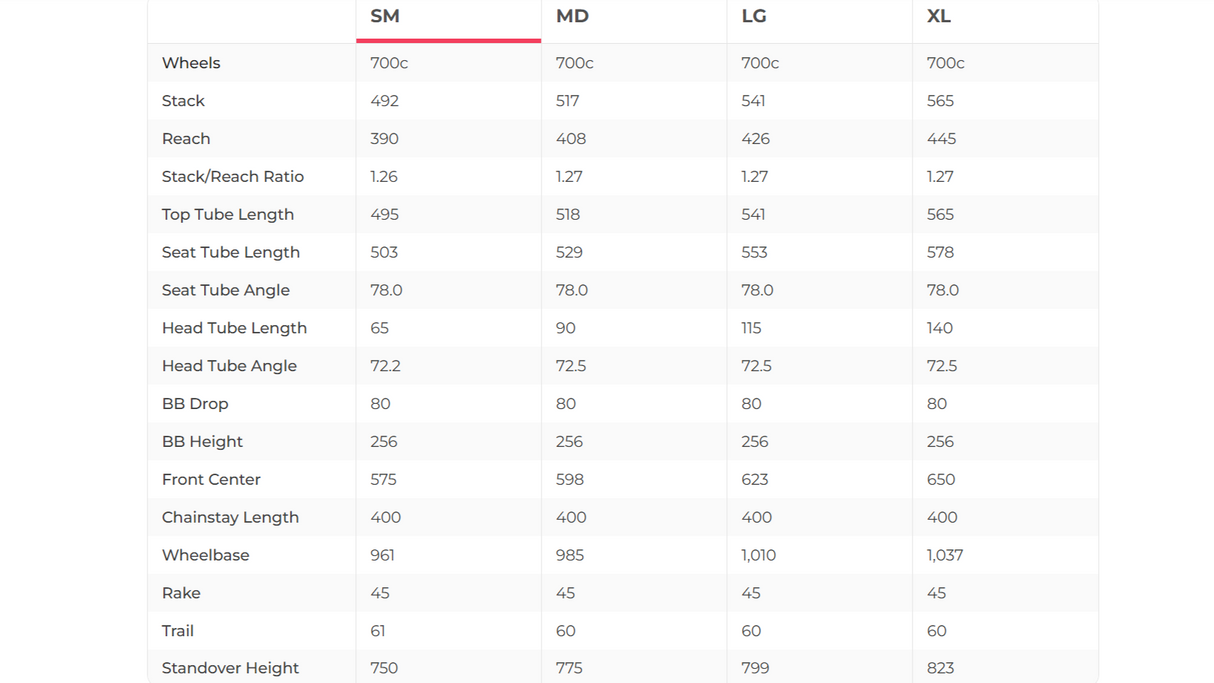The width and height of the screenshot is (1214, 683).
Task: Click the SM Head Tube Angle value 72.2
Action: [385, 366]
